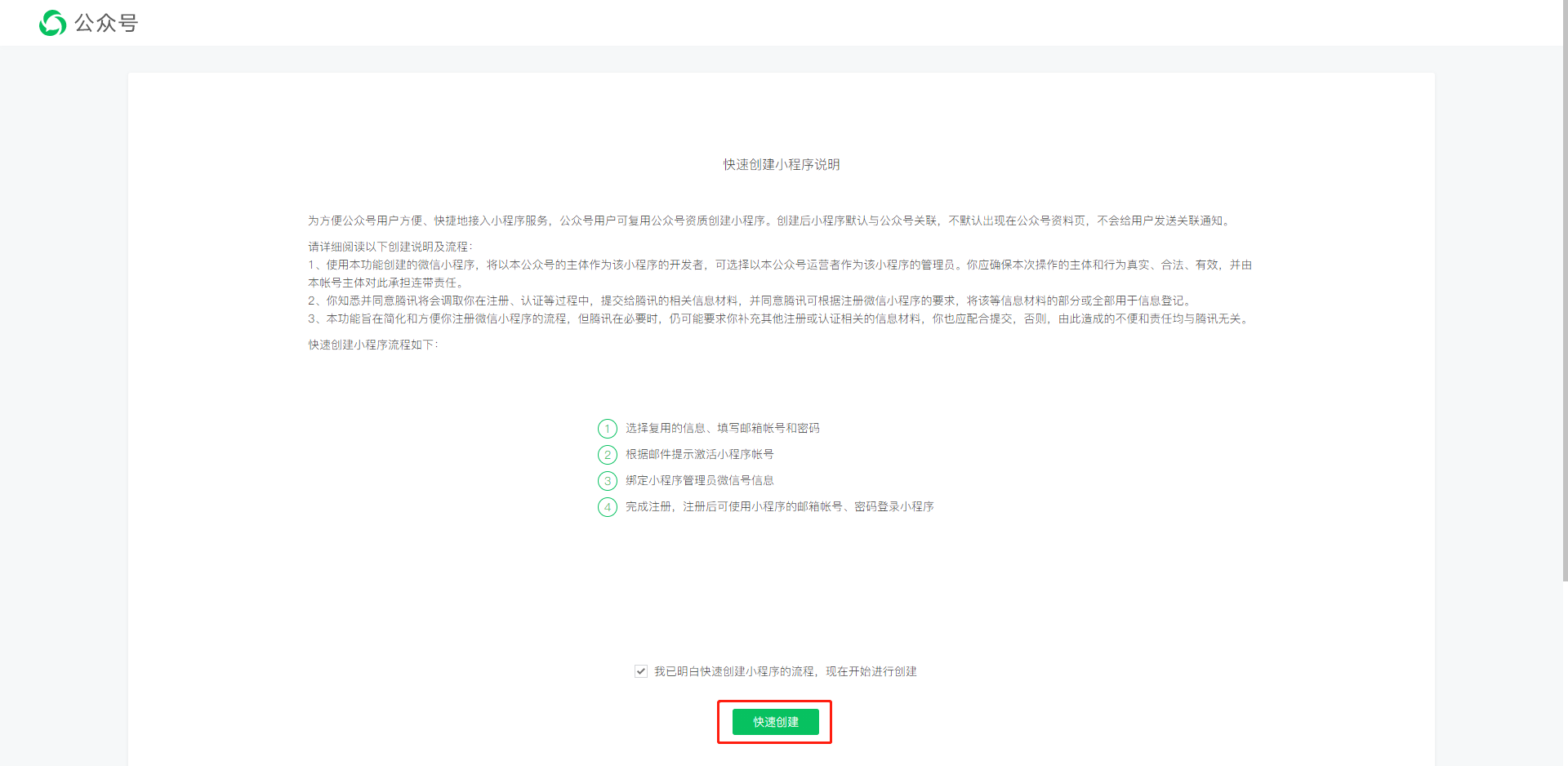Viewport: 1568px width, 766px height.
Task: Click the line 快速创建小程序流程如下
Action: pos(373,345)
